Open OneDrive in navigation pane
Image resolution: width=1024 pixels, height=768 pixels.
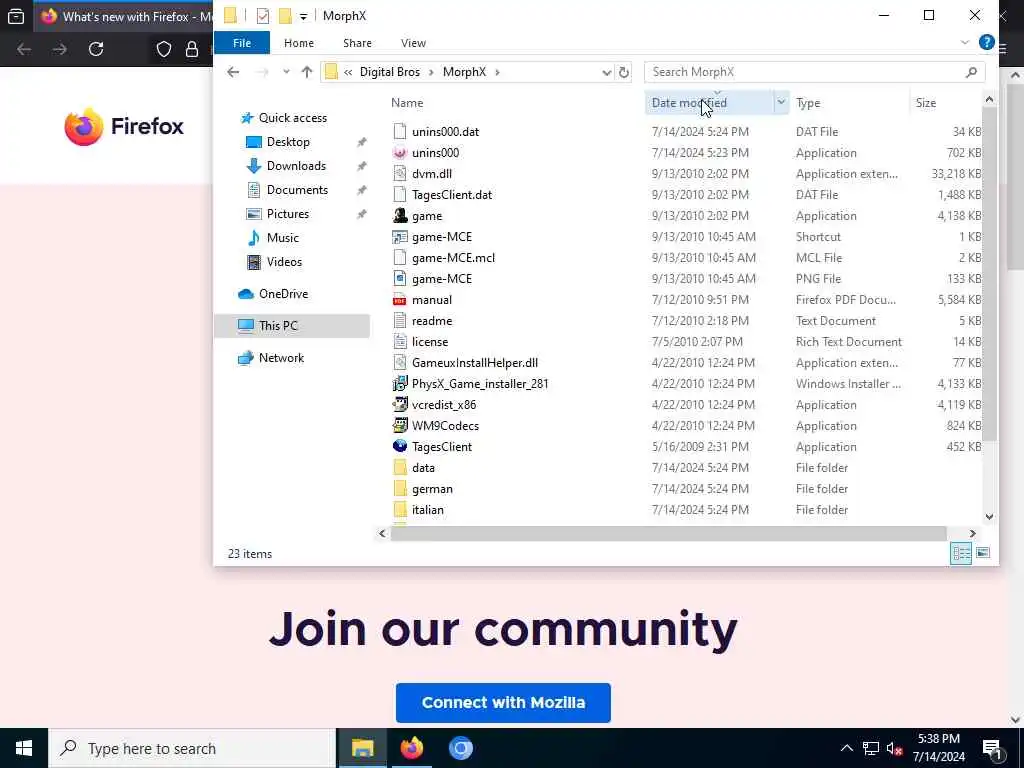283,294
